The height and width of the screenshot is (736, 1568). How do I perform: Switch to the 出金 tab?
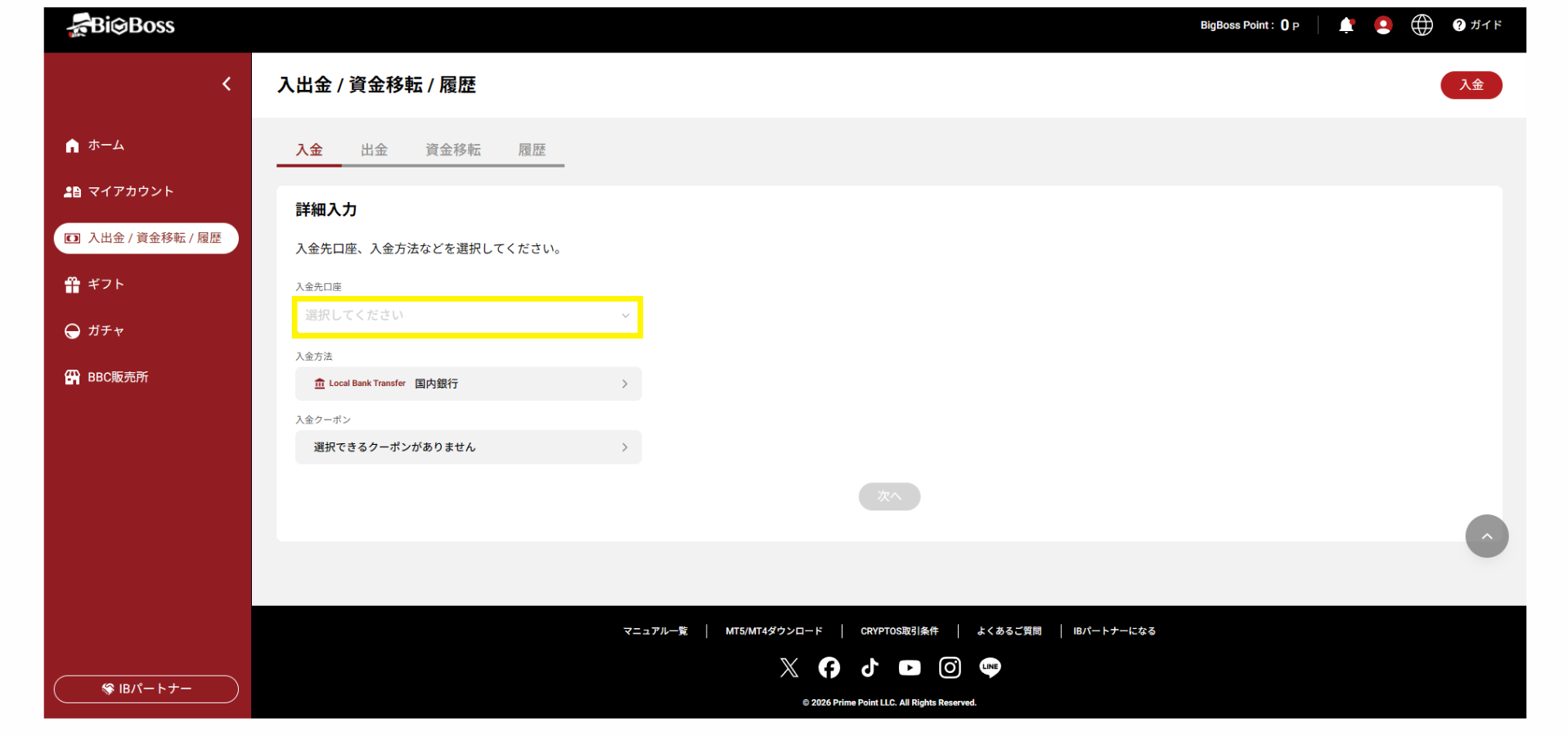374,150
